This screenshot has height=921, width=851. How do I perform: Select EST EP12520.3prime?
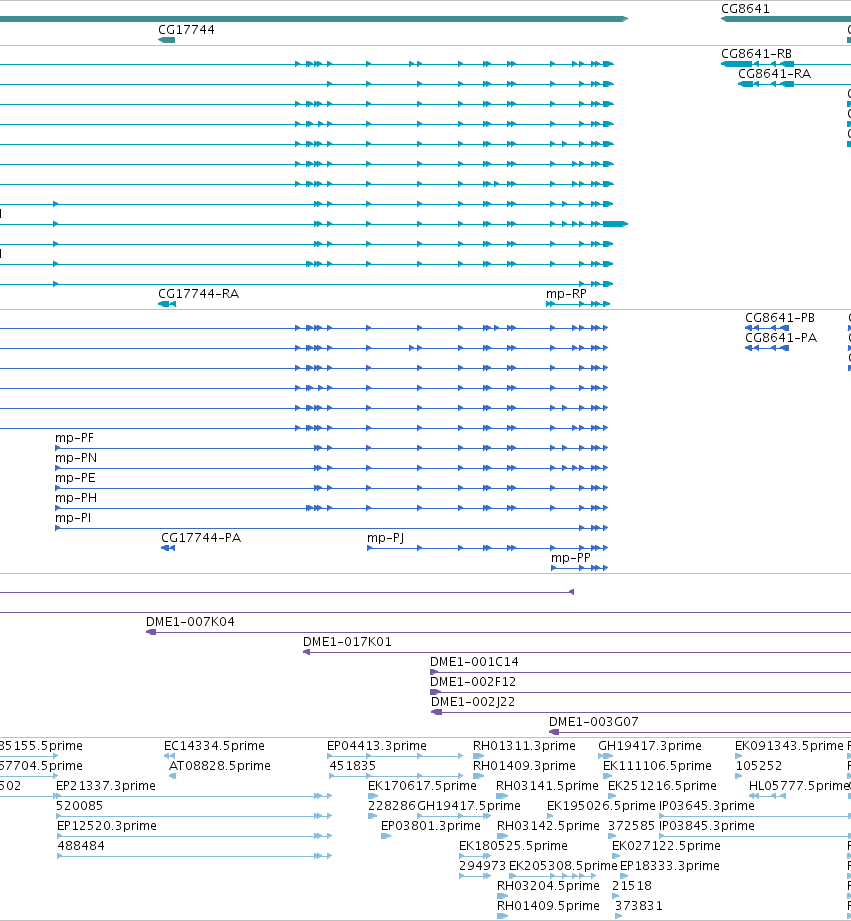pos(107,826)
